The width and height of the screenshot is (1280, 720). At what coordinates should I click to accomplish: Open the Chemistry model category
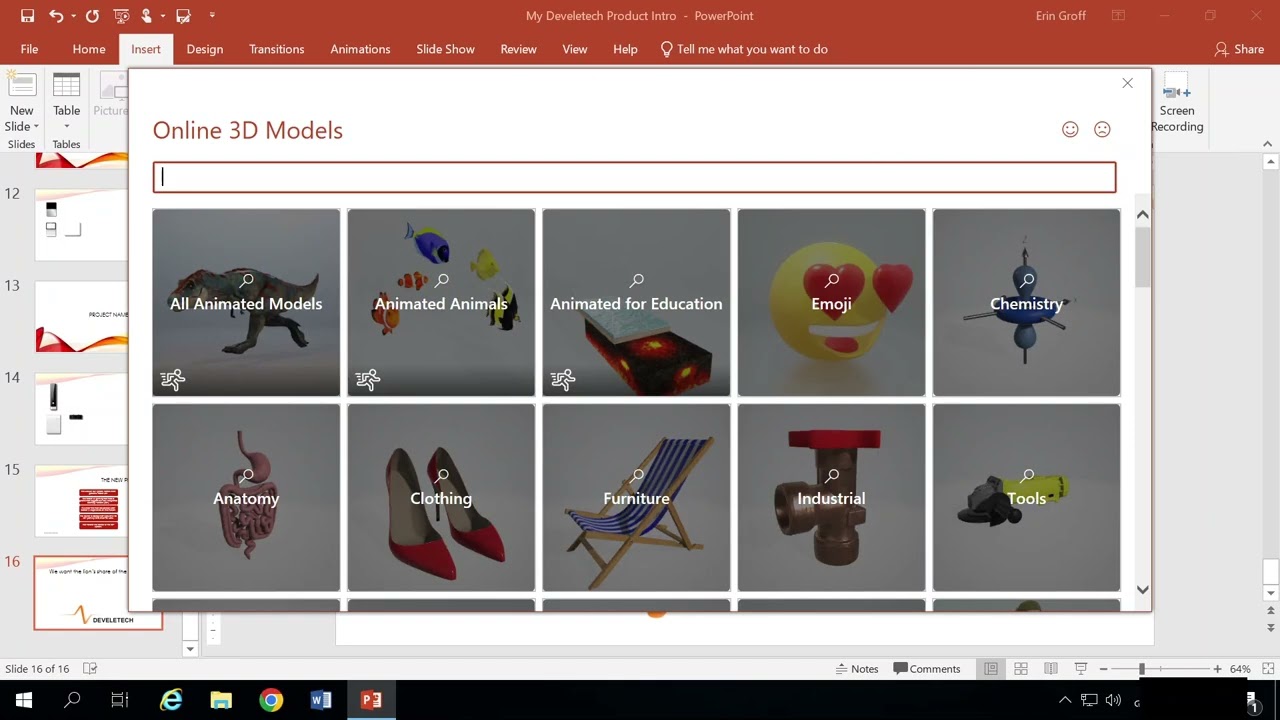[1026, 302]
